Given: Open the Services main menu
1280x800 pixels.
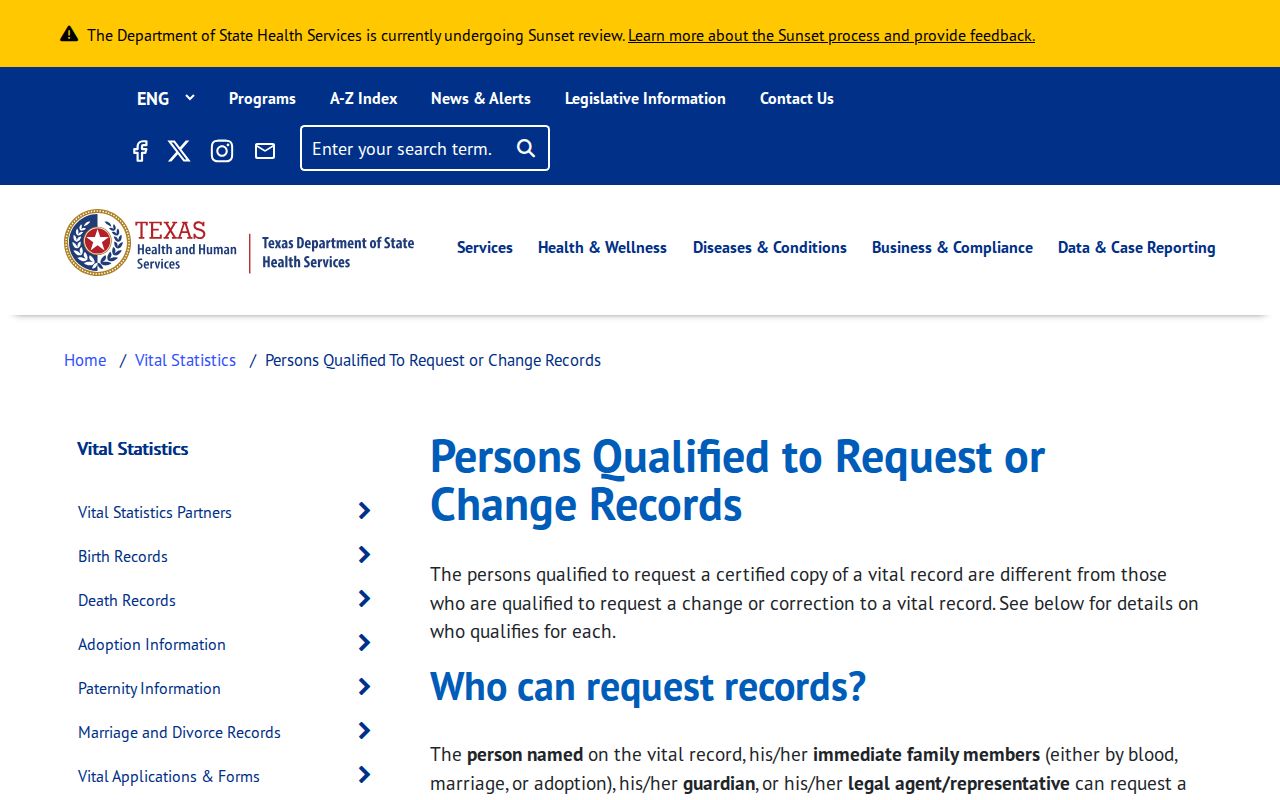Looking at the screenshot, I should [x=485, y=247].
